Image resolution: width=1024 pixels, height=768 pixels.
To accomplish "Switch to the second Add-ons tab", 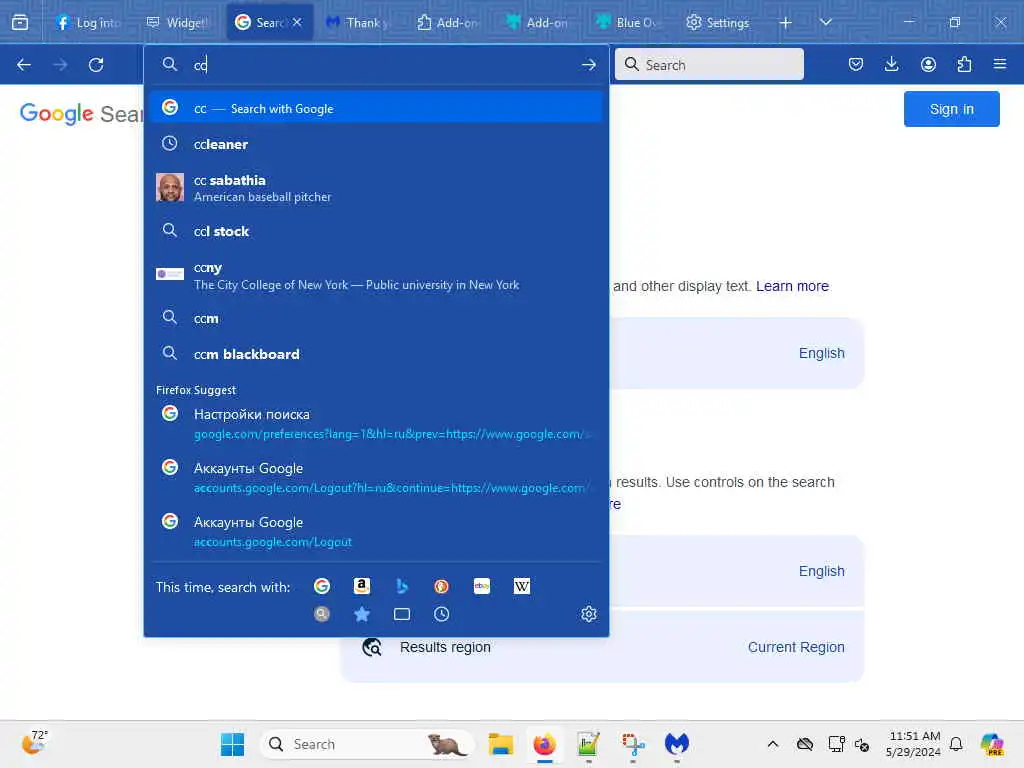I will 538,22.
